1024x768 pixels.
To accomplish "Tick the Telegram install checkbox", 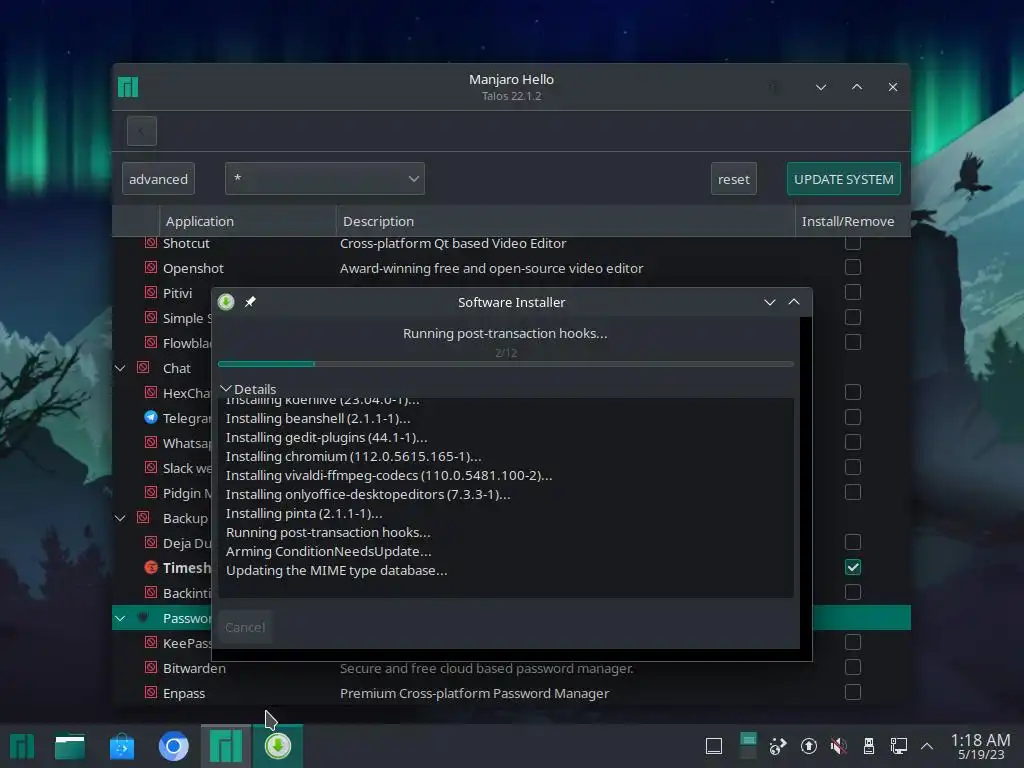I will coord(852,417).
